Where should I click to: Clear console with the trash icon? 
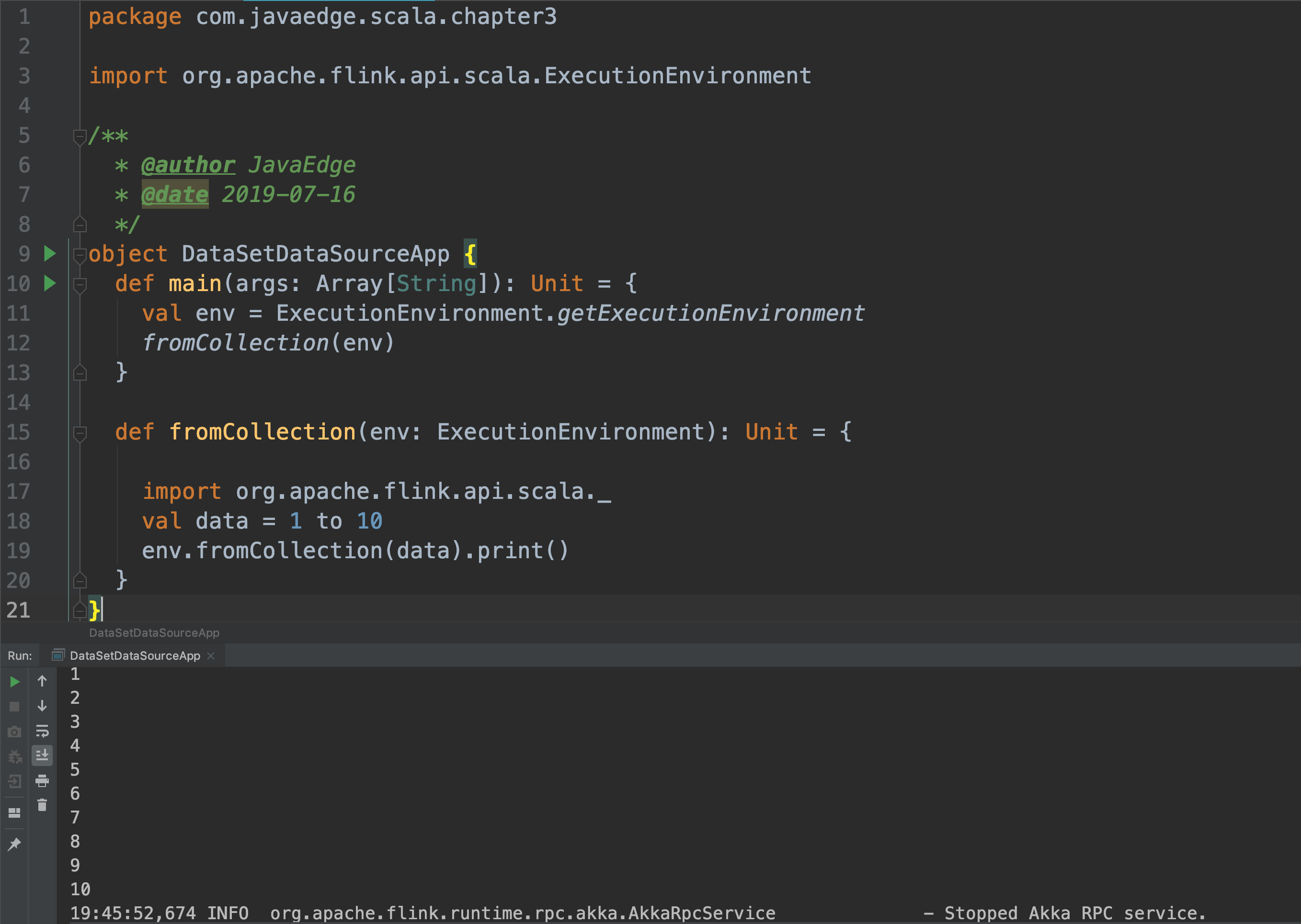pyautogui.click(x=42, y=805)
